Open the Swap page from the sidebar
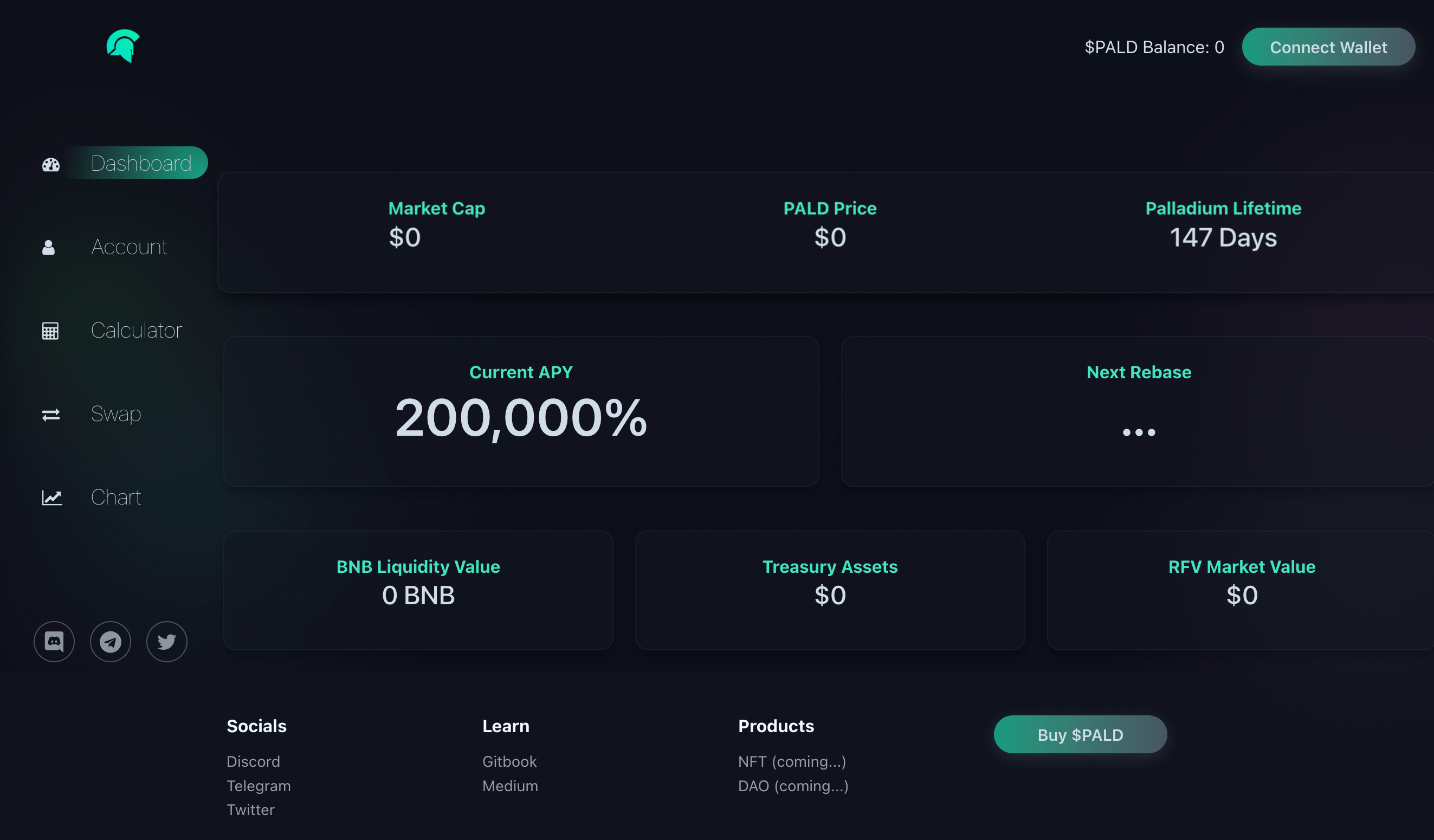 (115, 413)
